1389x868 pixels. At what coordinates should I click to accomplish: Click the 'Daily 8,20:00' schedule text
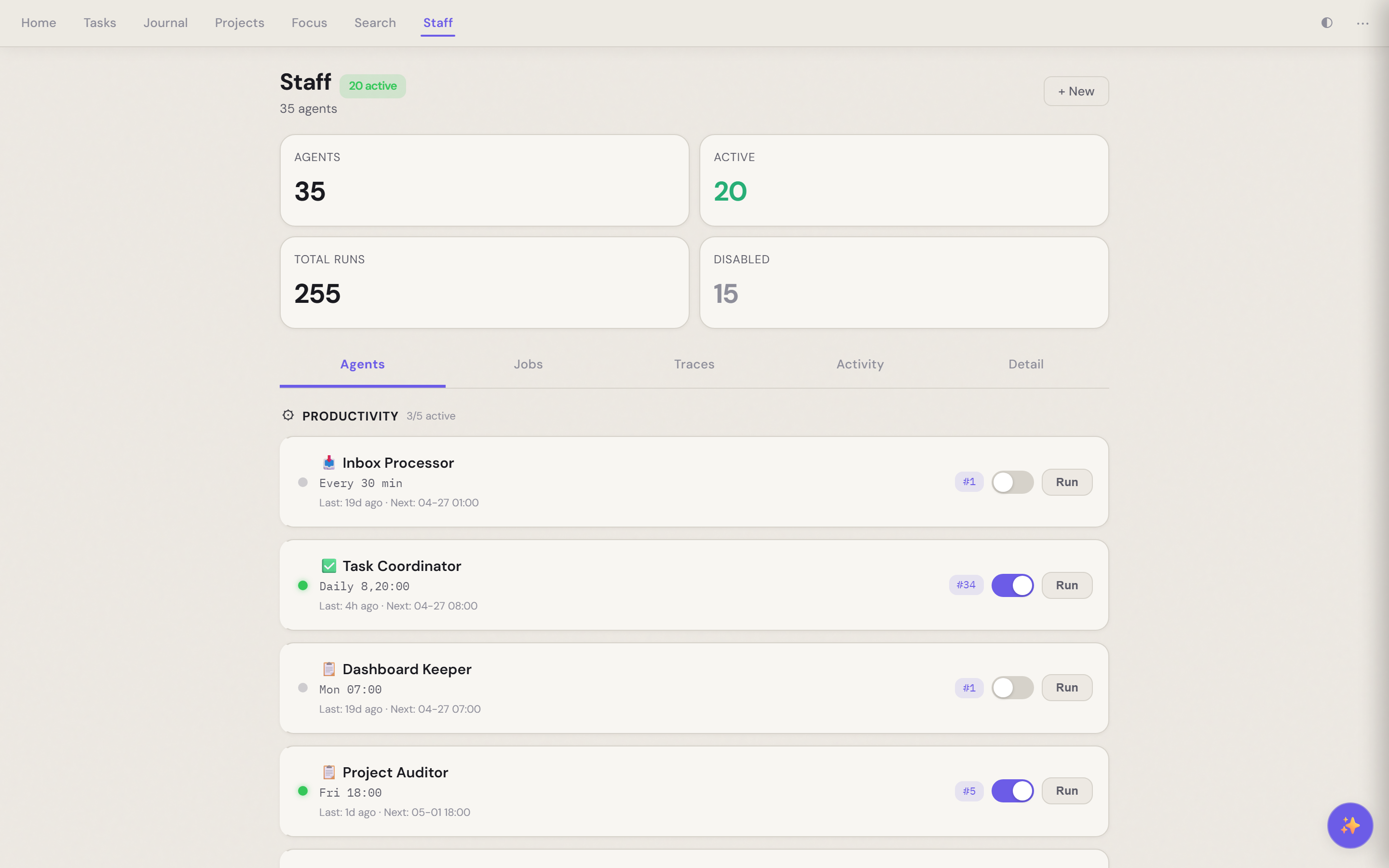pyautogui.click(x=364, y=586)
